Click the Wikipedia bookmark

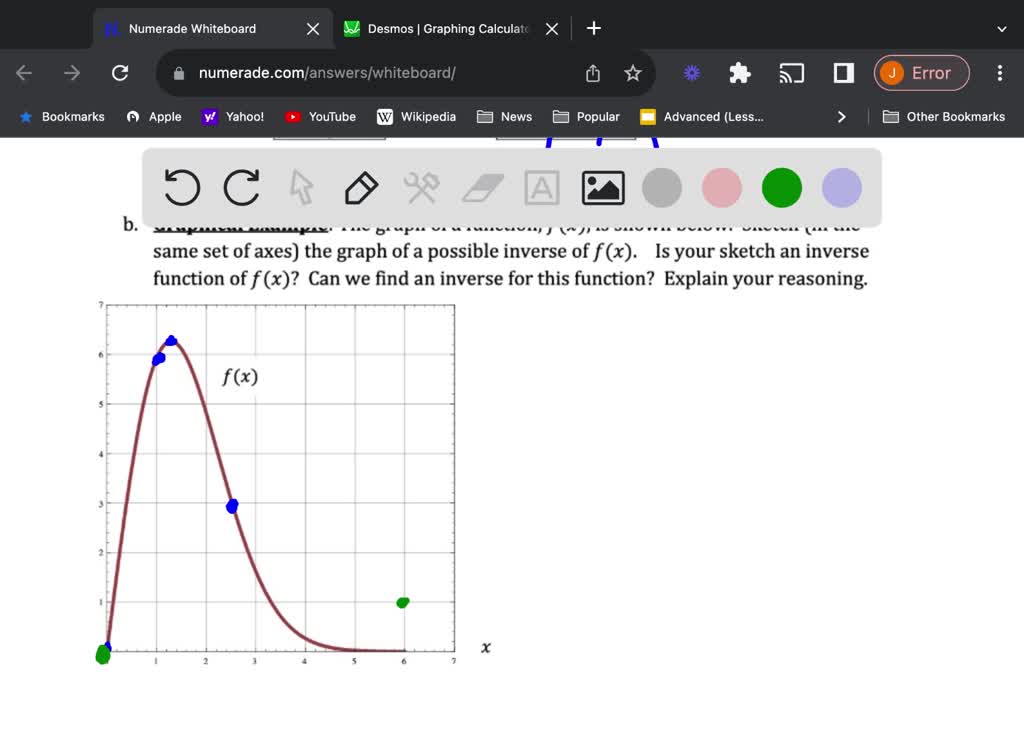(x=417, y=117)
